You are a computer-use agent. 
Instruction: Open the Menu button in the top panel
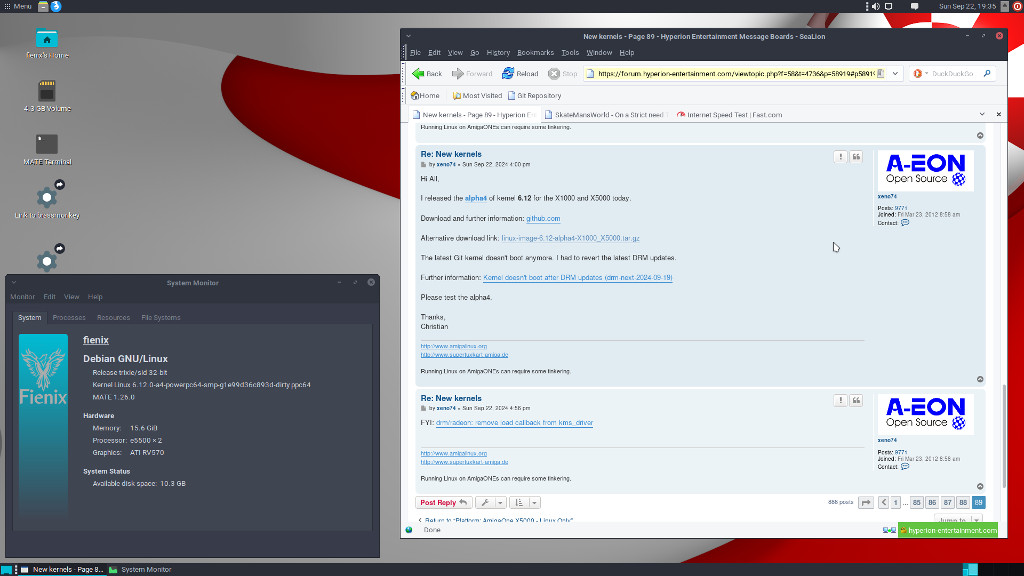tap(18, 7)
